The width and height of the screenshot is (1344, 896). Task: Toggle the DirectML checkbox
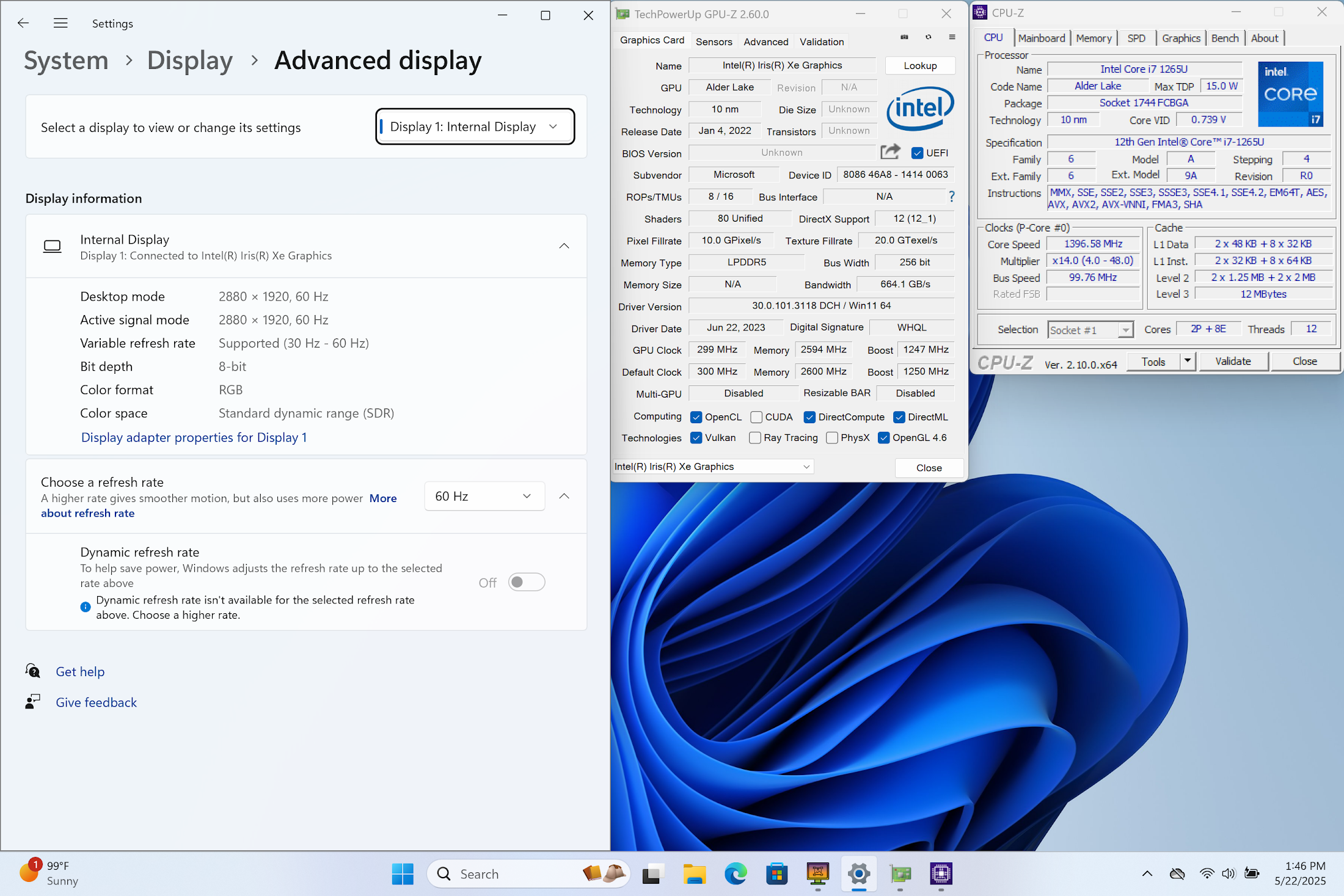pos(899,417)
